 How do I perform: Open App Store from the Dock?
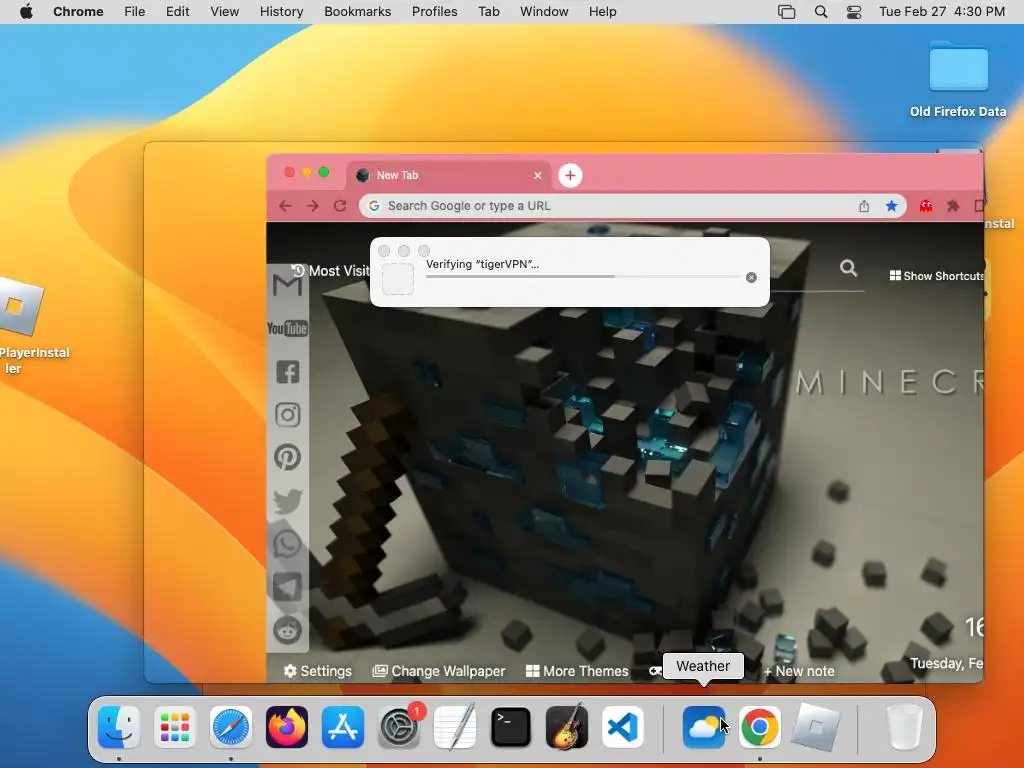(x=343, y=727)
